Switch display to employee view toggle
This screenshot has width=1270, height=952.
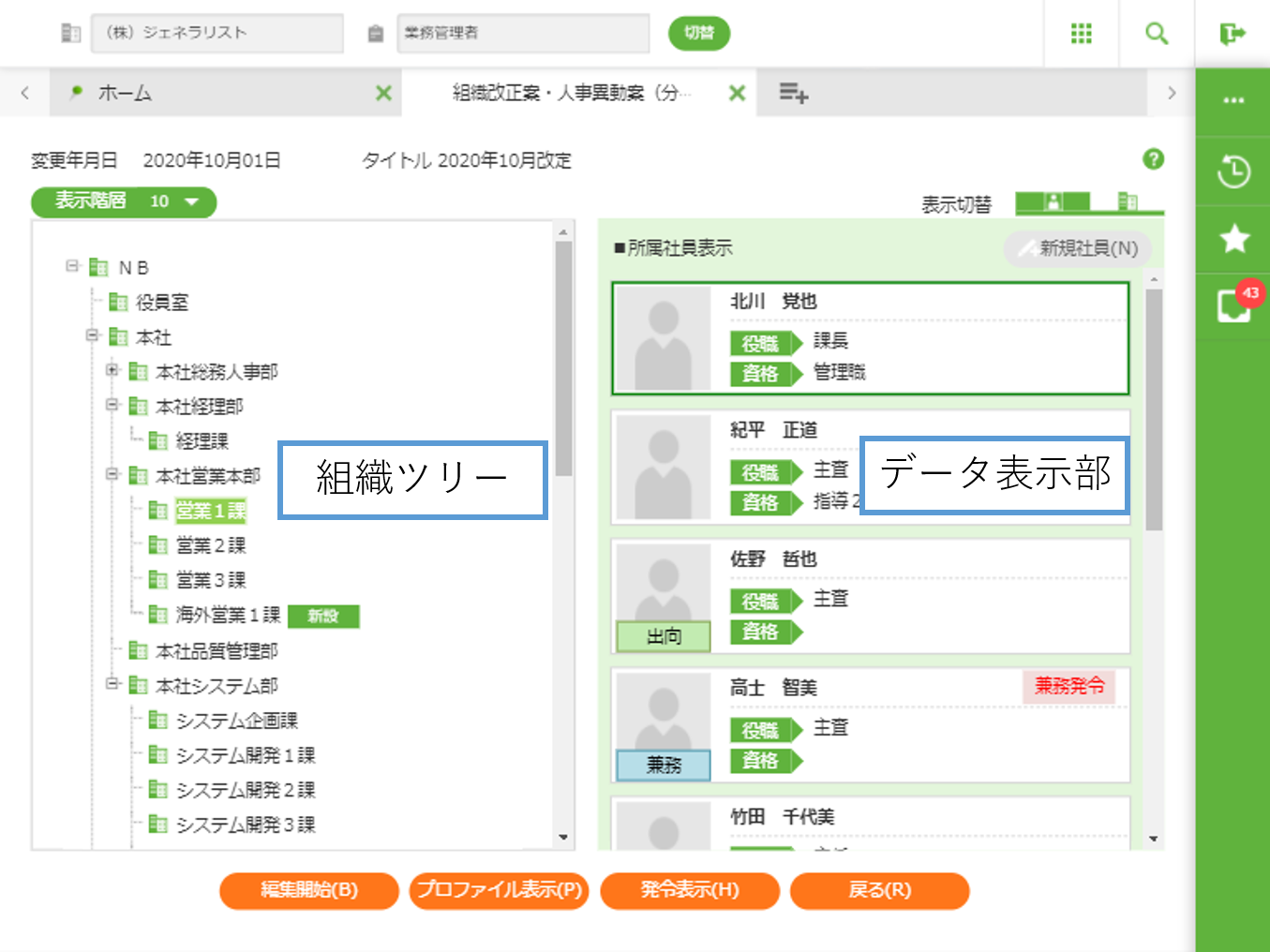1053,201
